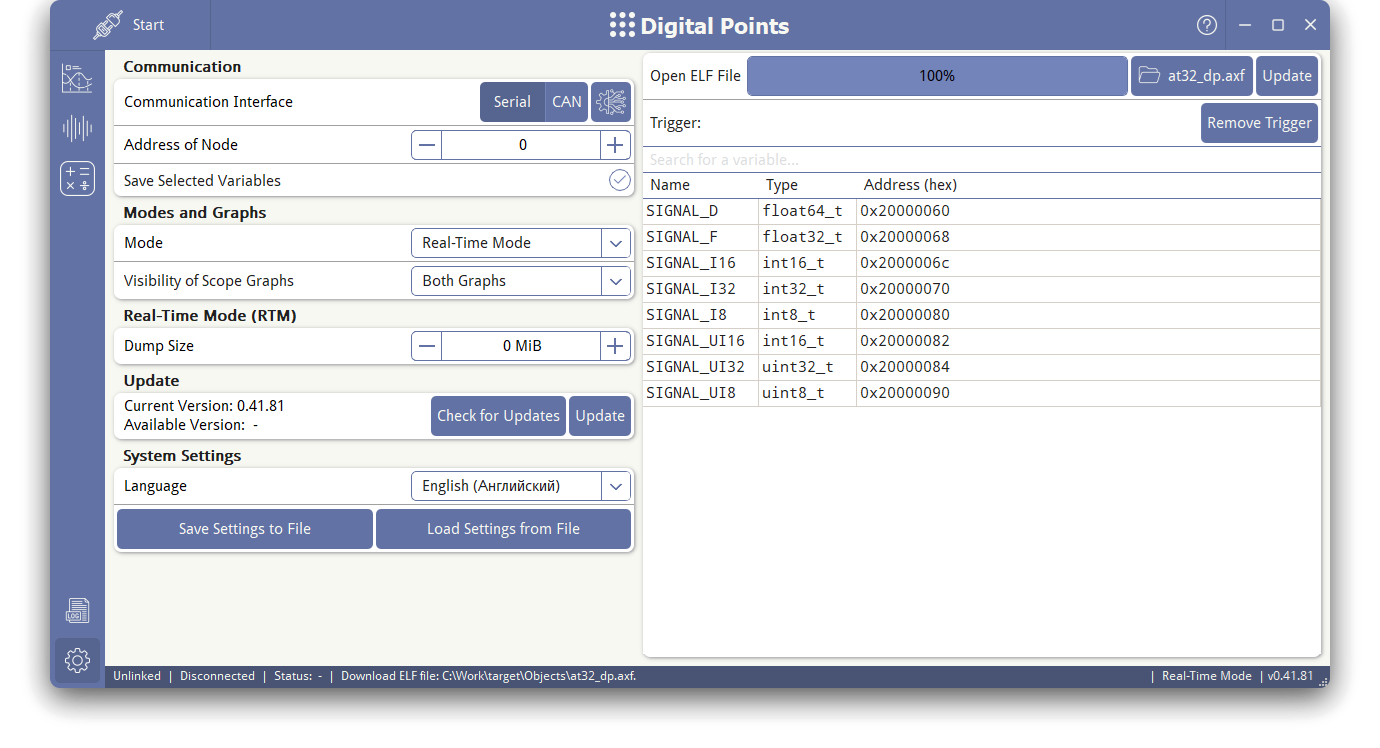
Task: Close the Digital Points window
Action: click(x=1310, y=25)
